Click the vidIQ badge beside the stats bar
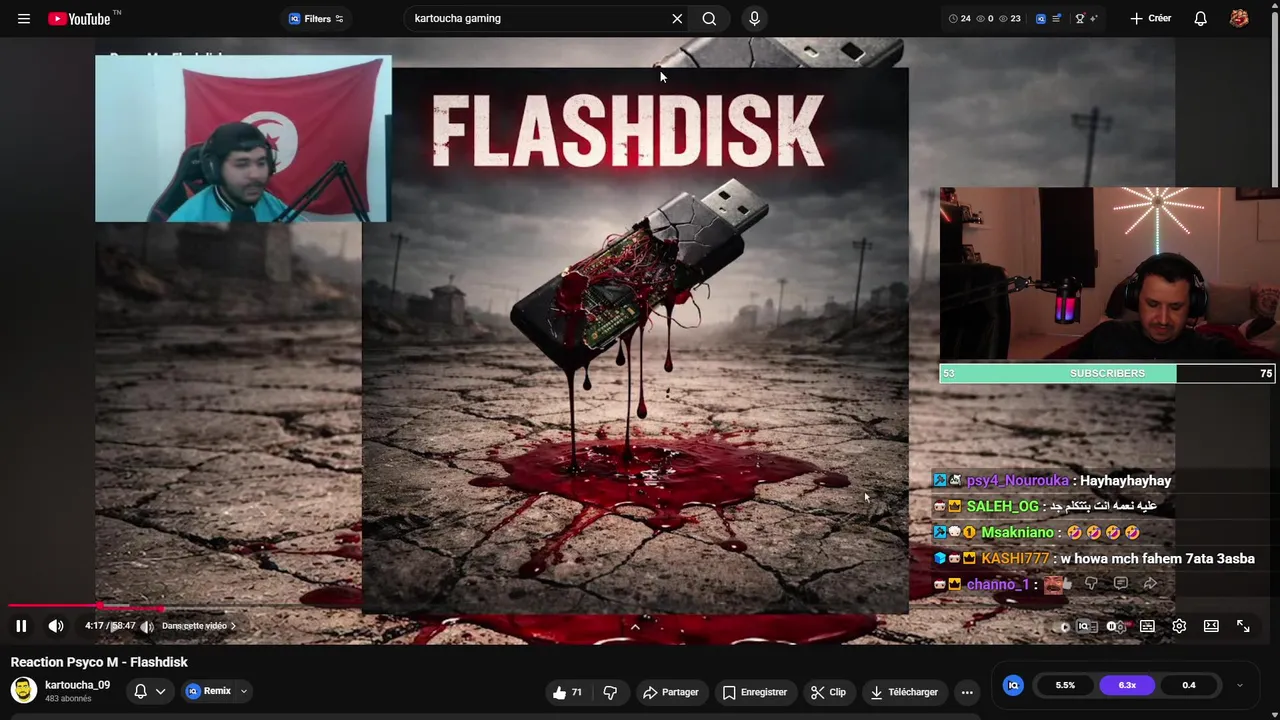Viewport: 1280px width, 720px height. [1013, 685]
